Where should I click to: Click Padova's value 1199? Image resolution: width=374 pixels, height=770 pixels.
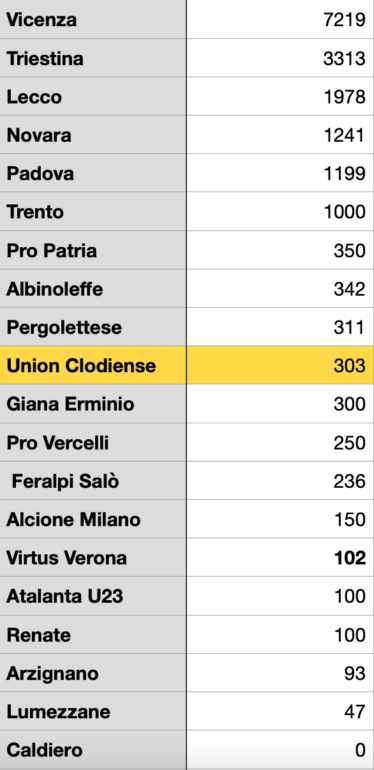tap(280, 173)
